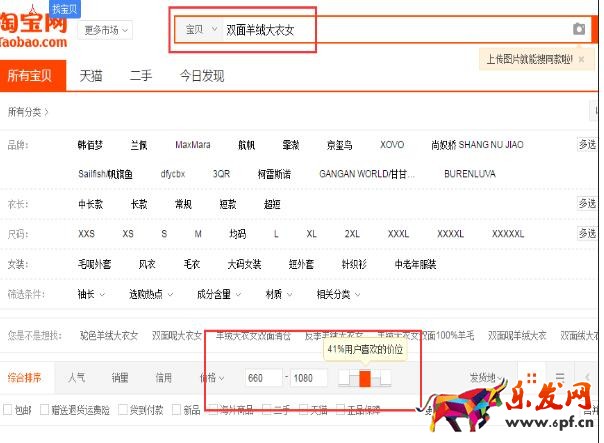Switch to the 天猫 tab
Screen dimensions: 604x443
click(x=91, y=76)
